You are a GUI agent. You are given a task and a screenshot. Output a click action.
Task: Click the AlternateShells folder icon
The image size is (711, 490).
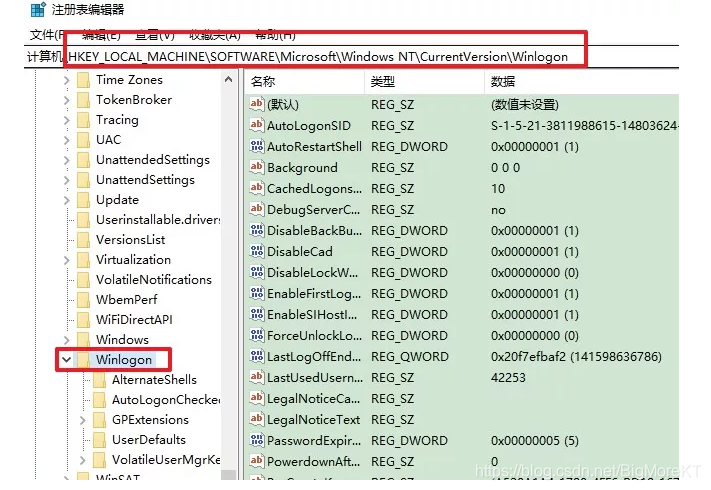(99, 380)
